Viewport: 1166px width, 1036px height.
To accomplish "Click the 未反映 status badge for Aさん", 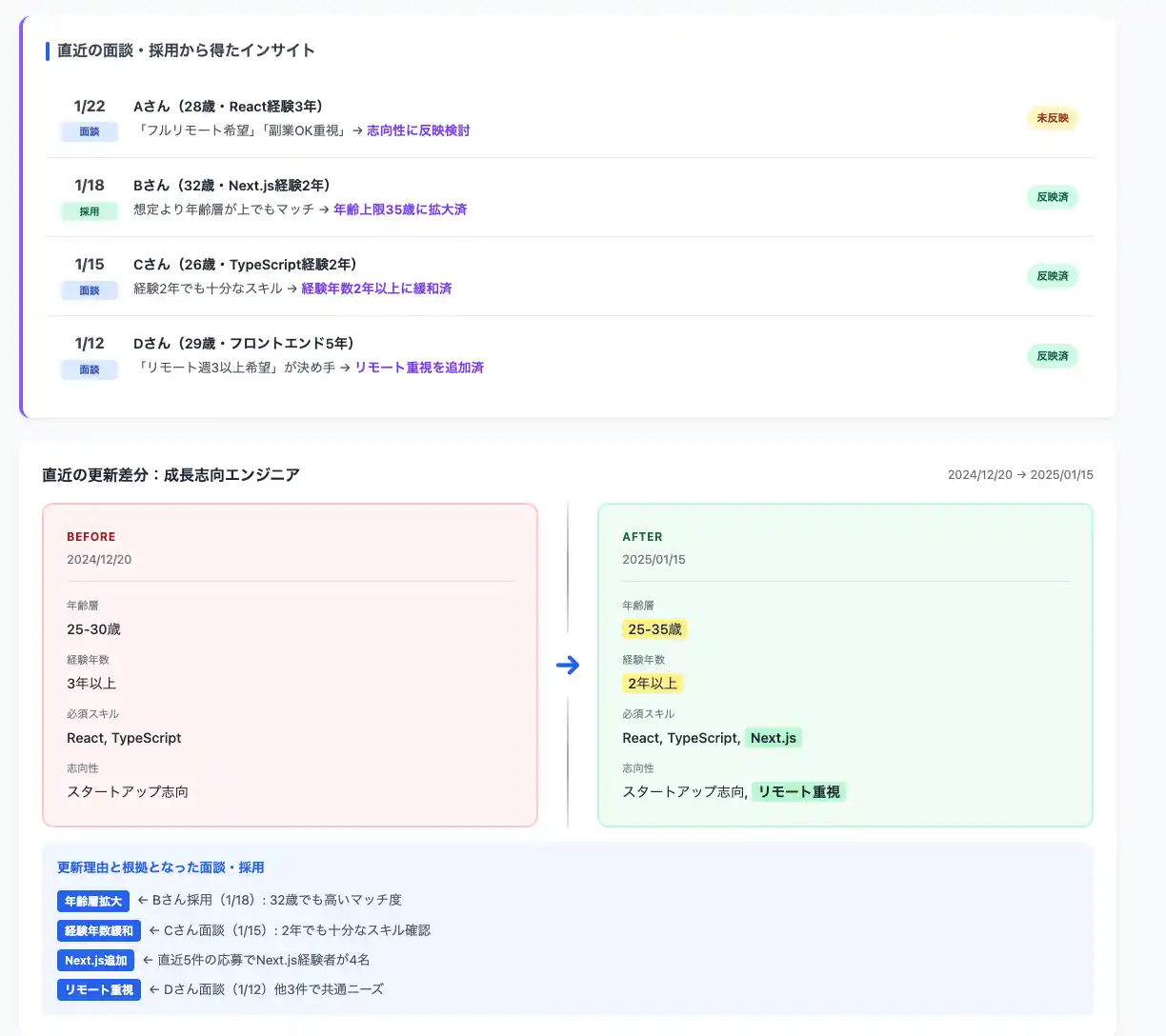I will click(x=1052, y=118).
